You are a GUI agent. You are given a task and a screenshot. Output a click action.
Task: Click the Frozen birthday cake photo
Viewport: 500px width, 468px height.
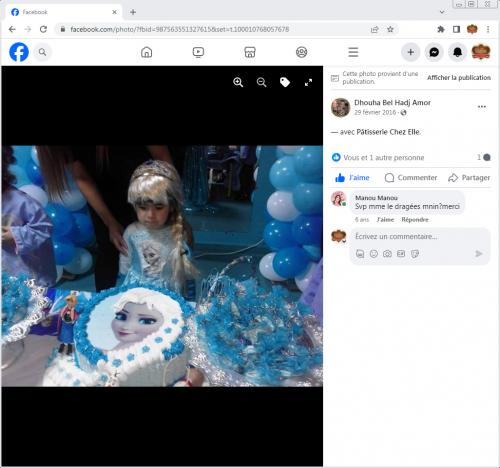(162, 266)
